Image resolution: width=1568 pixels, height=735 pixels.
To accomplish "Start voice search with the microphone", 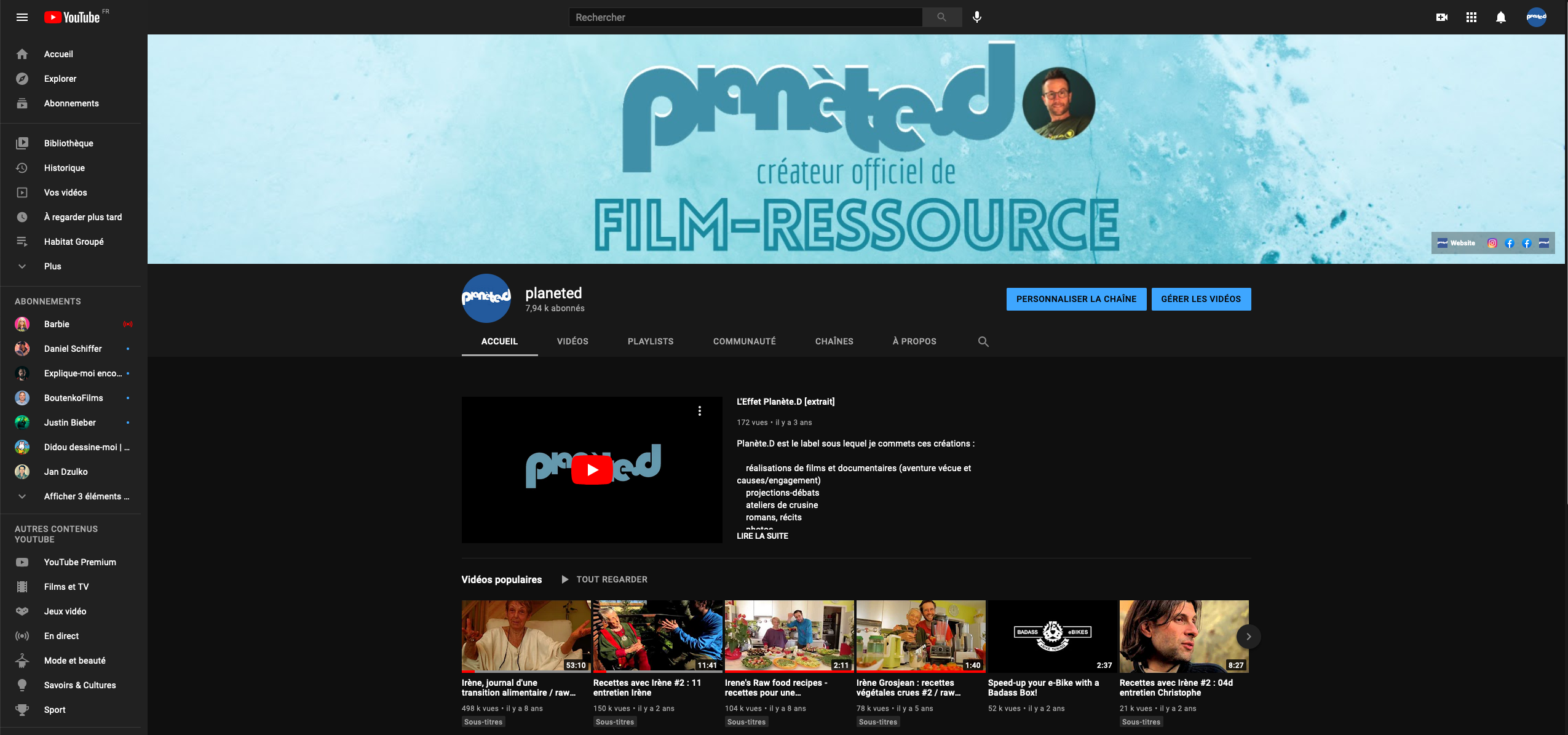I will (977, 17).
